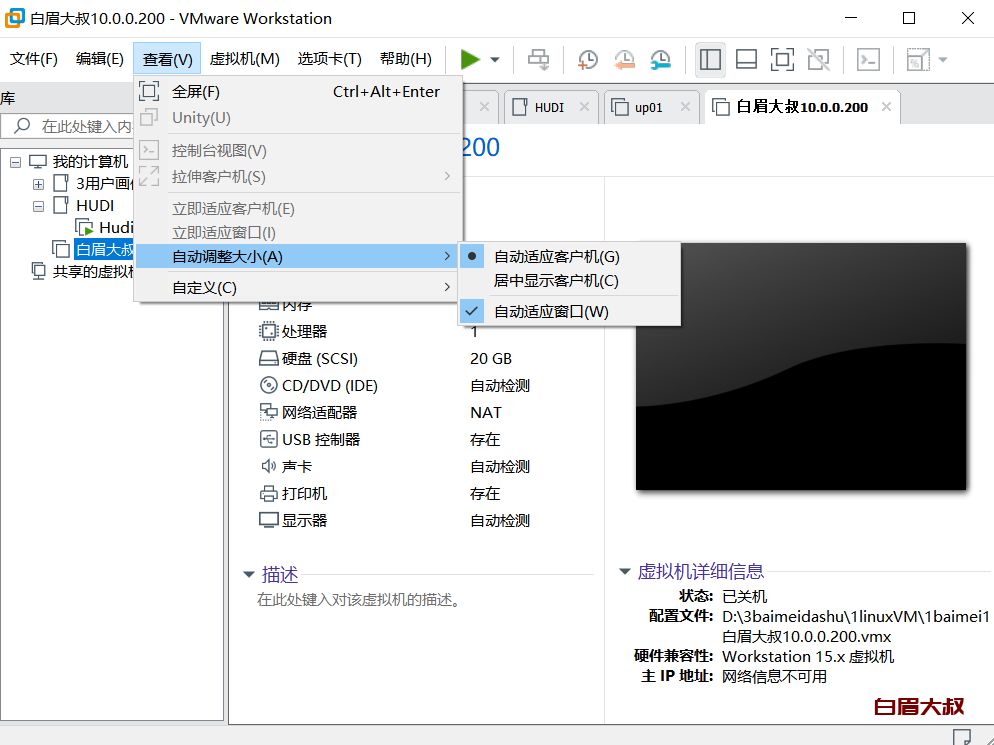Viewport: 994px width, 745px height.
Task: Select 立即适应窗口(I) entry
Action: click(298, 233)
